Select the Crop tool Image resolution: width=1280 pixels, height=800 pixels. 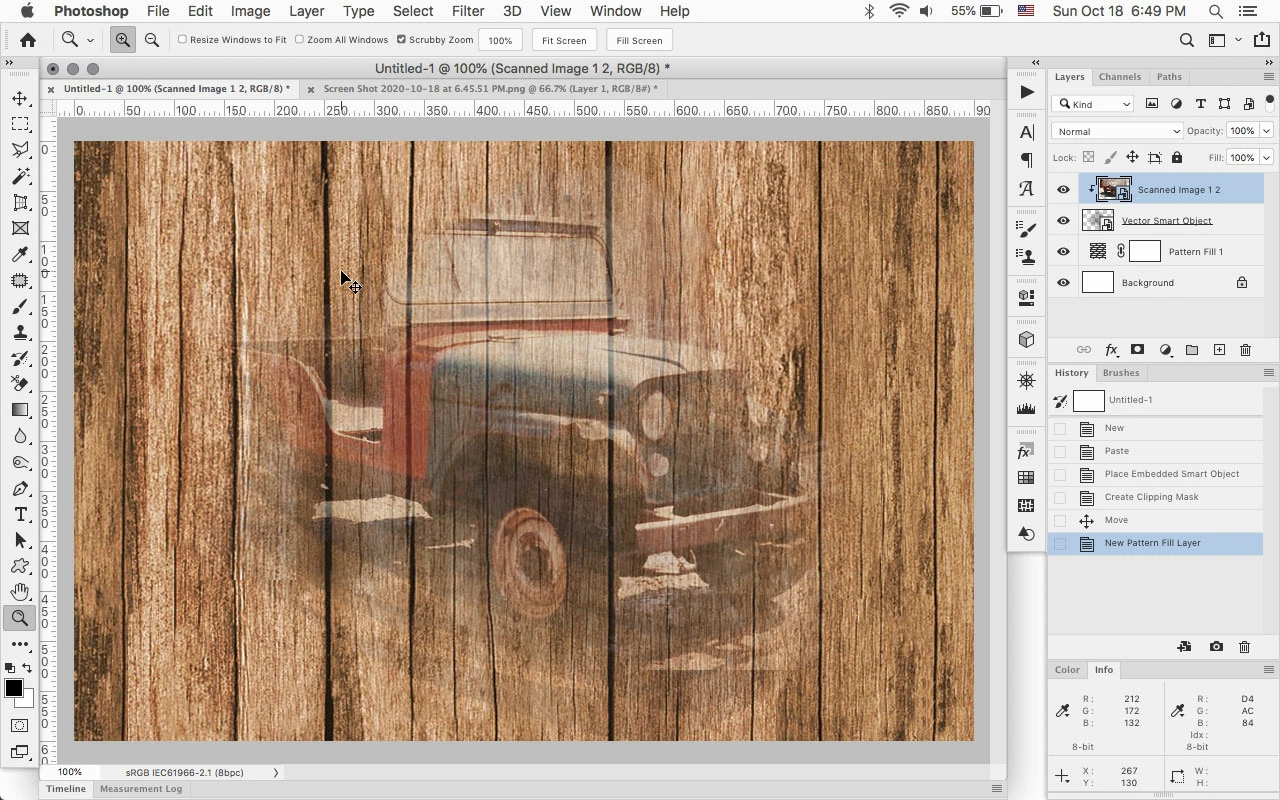click(20, 202)
